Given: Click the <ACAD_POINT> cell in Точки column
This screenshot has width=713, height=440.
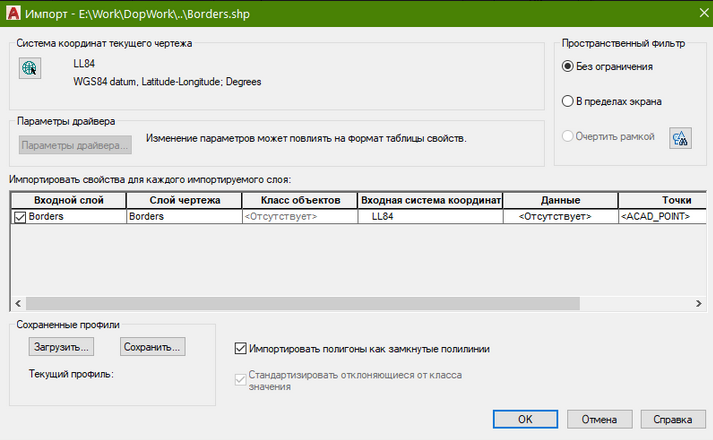Looking at the screenshot, I should point(655,216).
